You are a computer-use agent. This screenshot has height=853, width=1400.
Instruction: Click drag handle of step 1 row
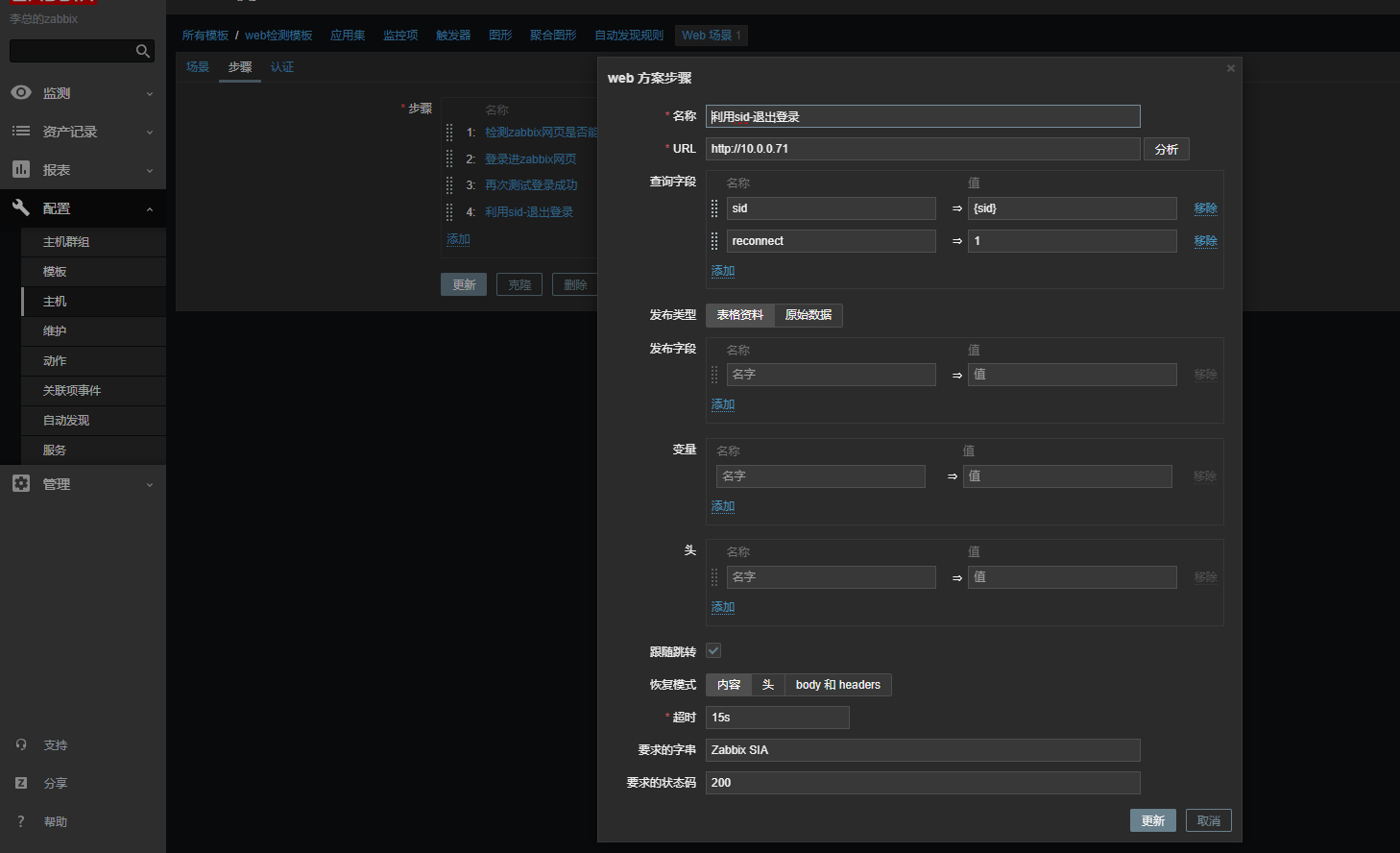pyautogui.click(x=449, y=133)
